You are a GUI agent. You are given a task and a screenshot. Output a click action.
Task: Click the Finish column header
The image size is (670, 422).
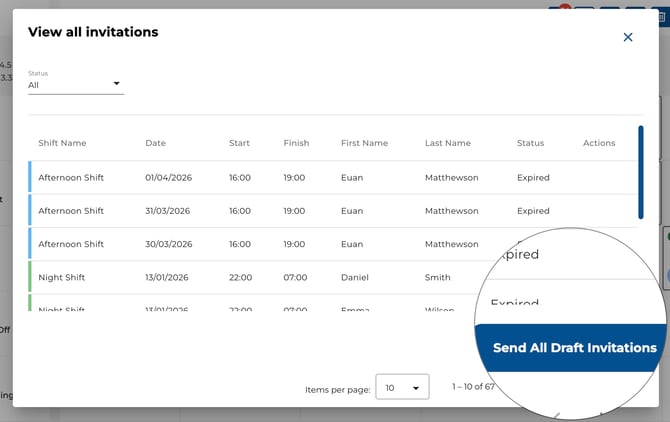pyautogui.click(x=296, y=143)
